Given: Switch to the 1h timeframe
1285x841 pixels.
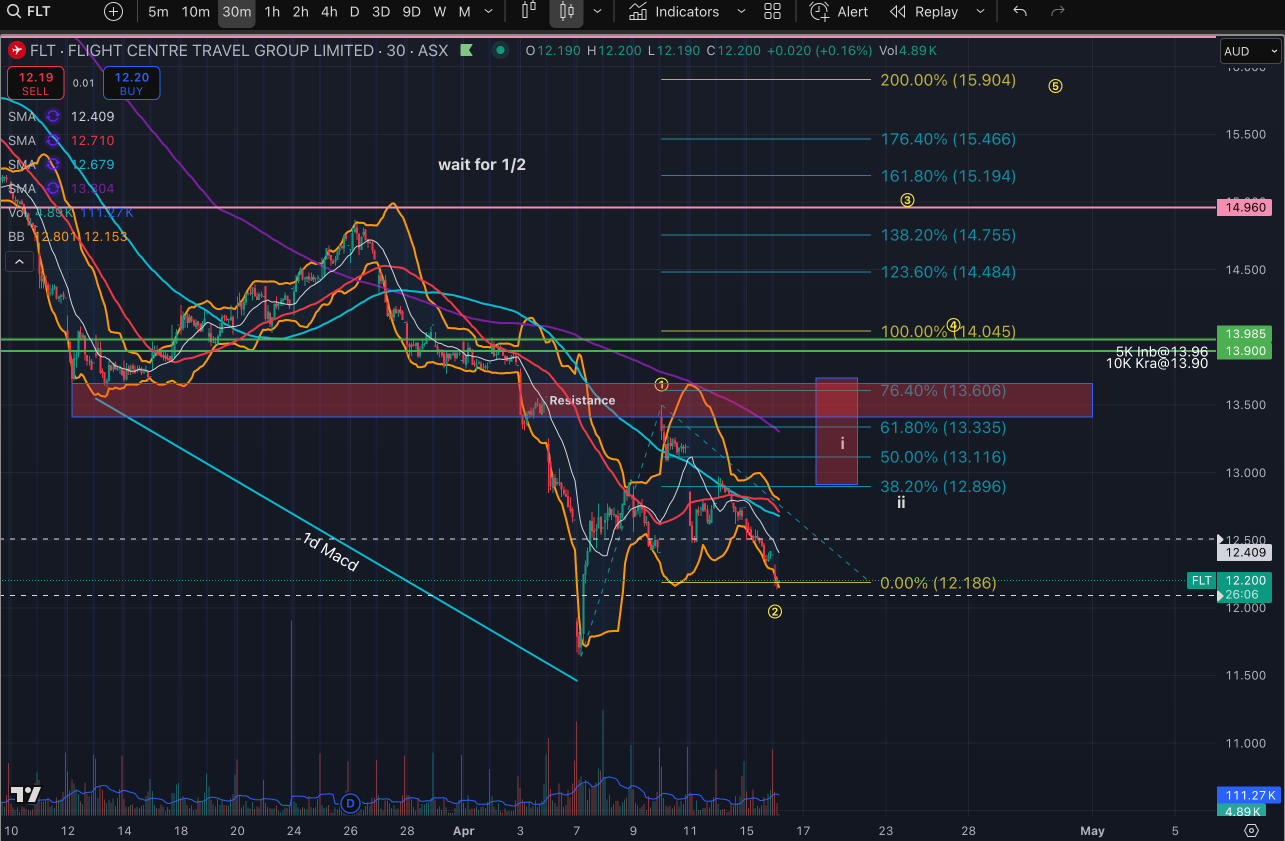Looking at the screenshot, I should 272,12.
